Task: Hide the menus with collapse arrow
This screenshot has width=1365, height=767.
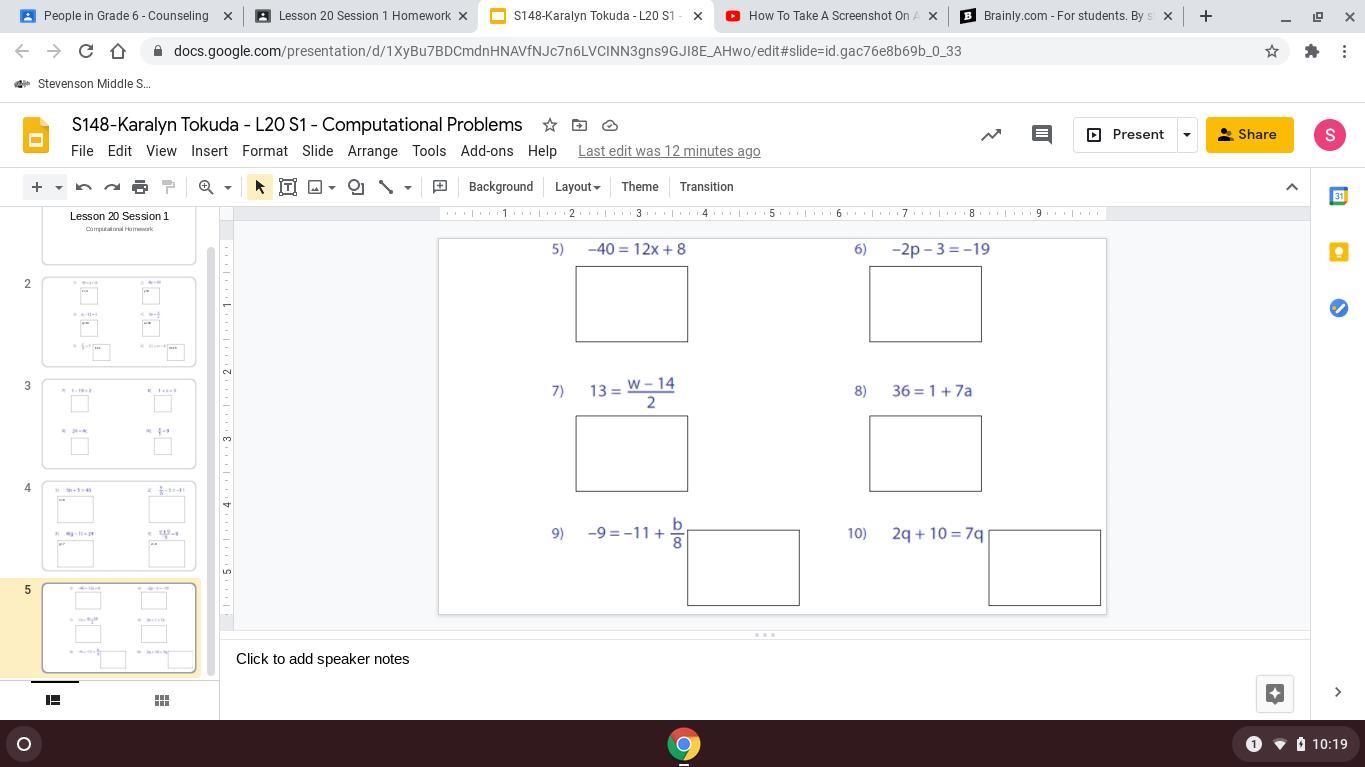Action: (1292, 187)
